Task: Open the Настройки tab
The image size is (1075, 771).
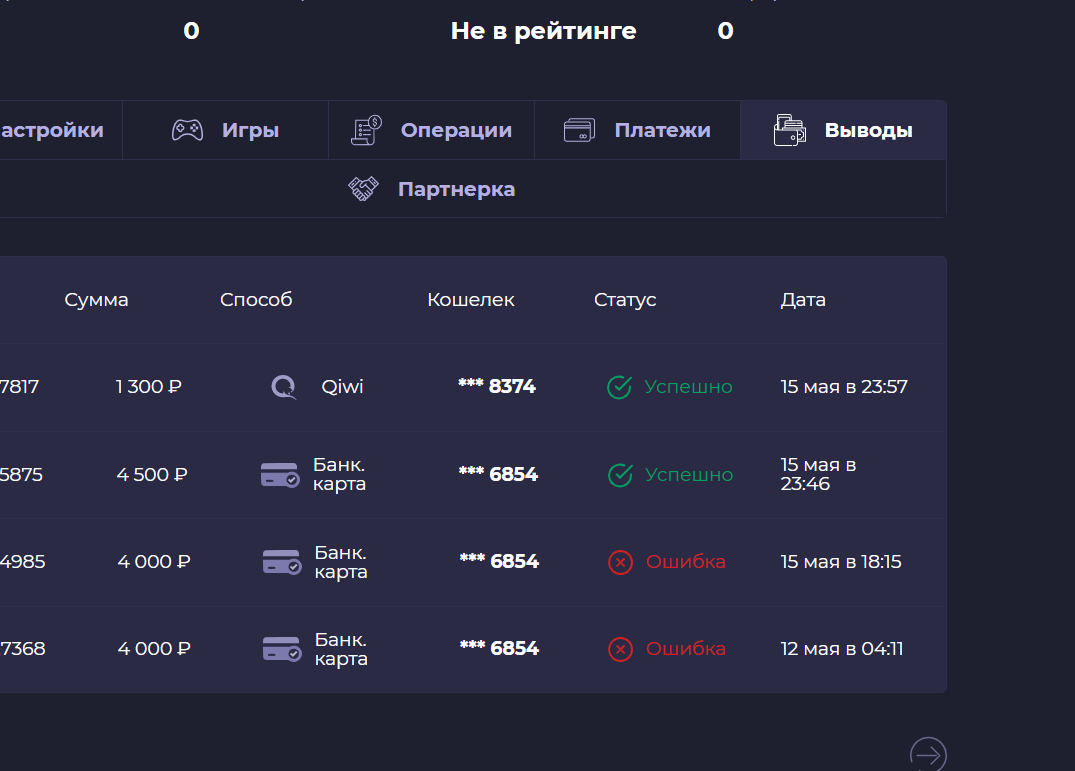Action: [61, 130]
